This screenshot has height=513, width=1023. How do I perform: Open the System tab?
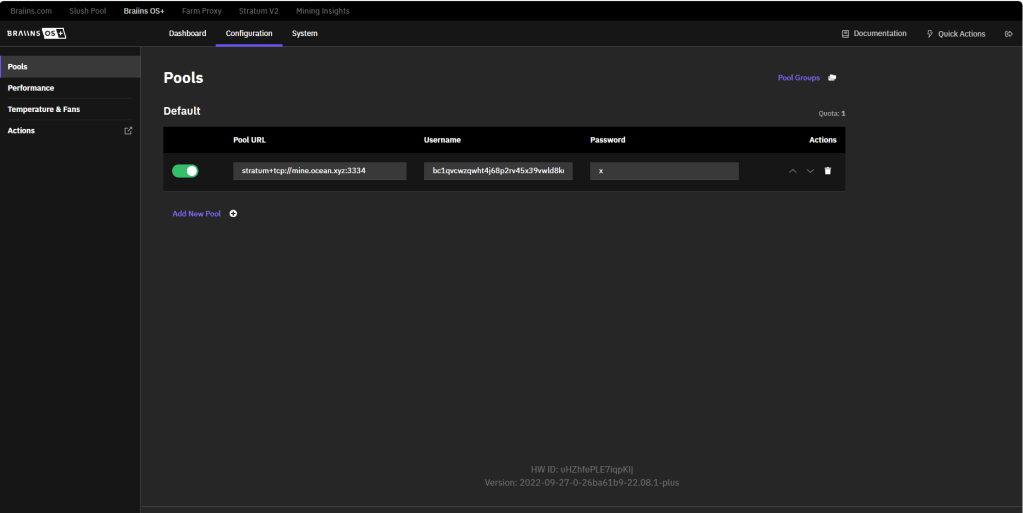click(304, 34)
